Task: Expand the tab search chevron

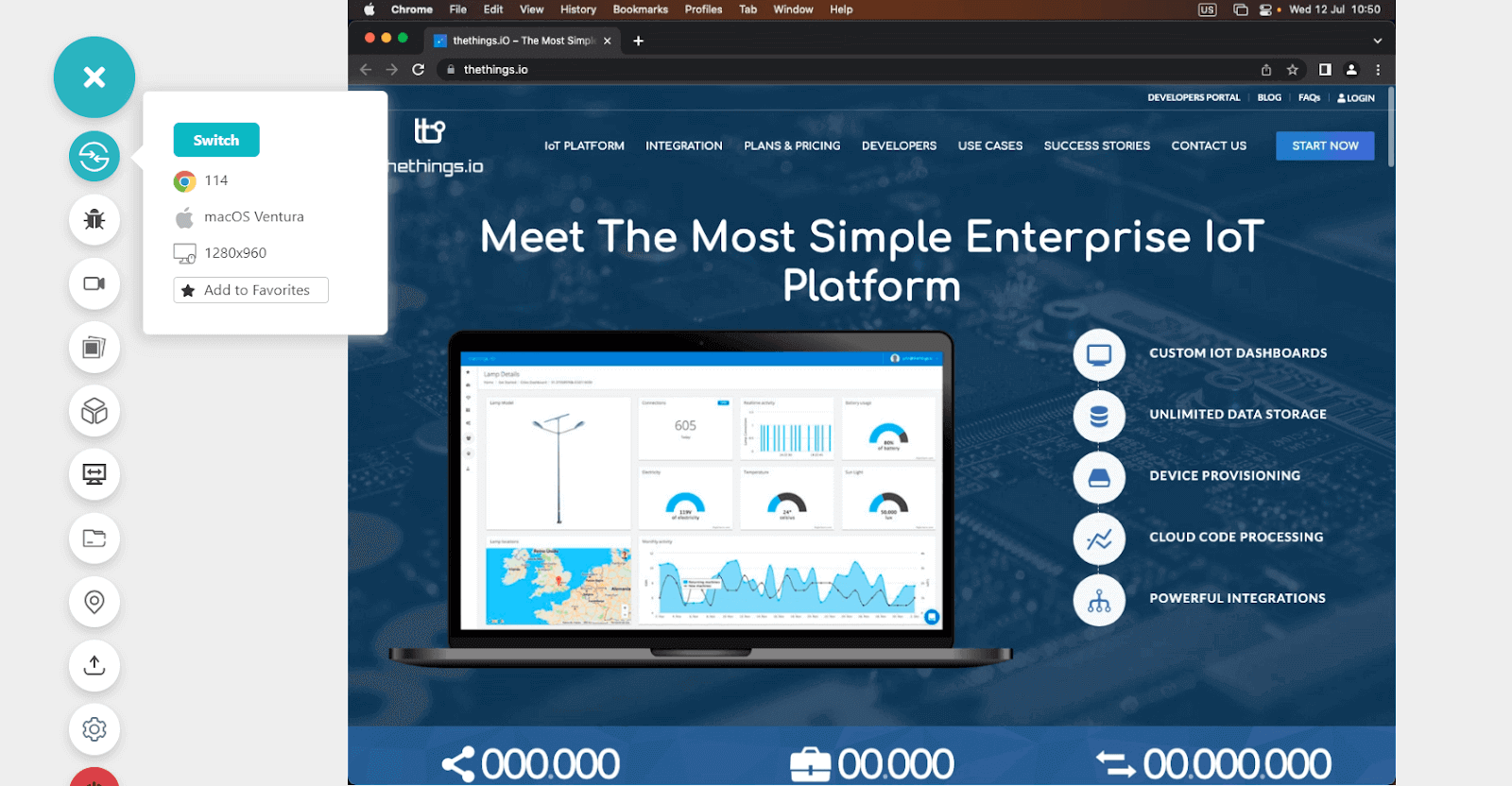Action: (1377, 41)
